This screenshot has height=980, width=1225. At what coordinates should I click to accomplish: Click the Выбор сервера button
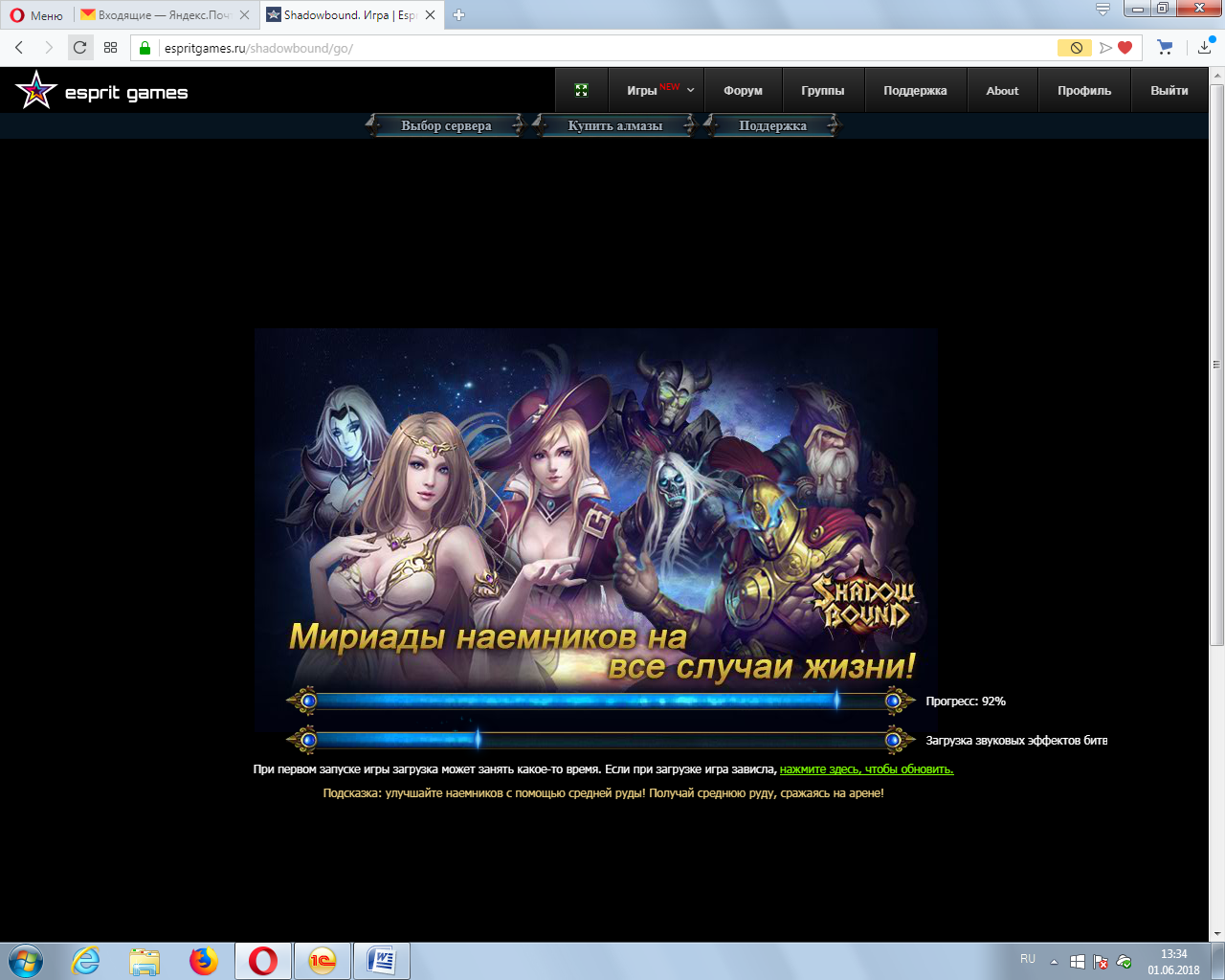[x=446, y=125]
